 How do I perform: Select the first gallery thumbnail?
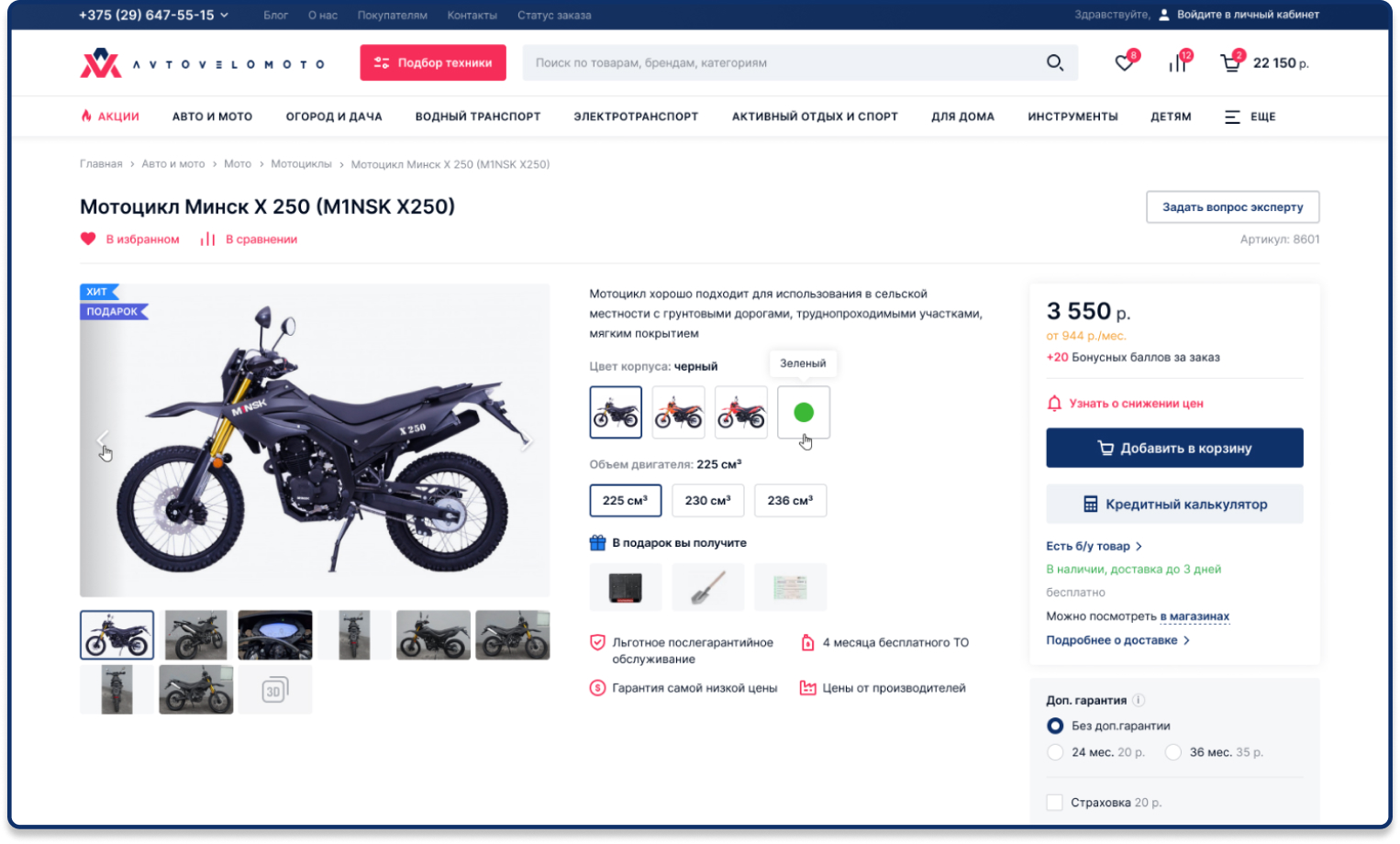click(x=117, y=635)
